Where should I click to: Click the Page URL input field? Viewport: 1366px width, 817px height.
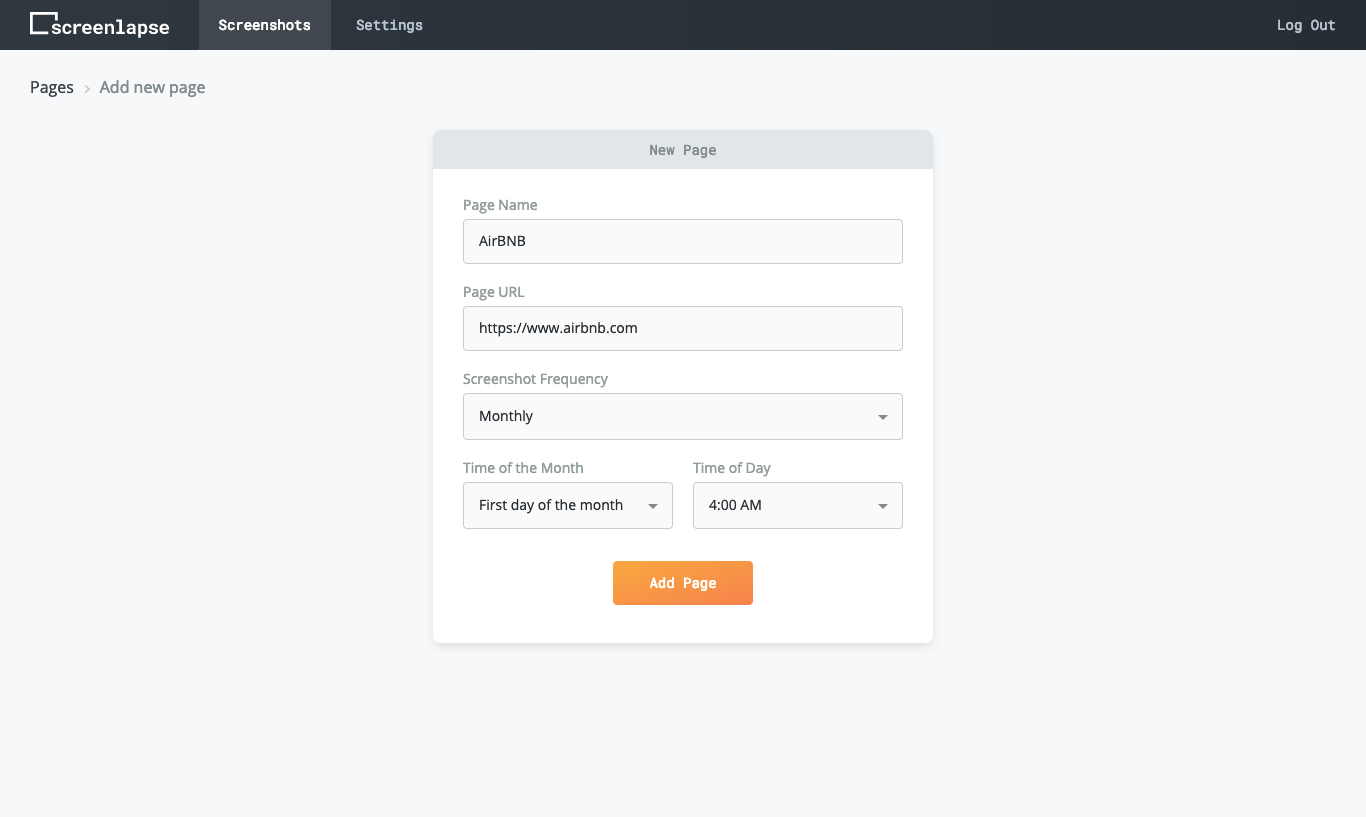click(x=683, y=328)
